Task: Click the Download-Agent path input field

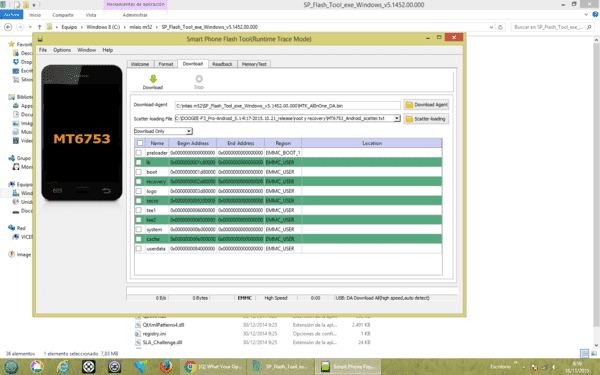Action: click(x=287, y=105)
